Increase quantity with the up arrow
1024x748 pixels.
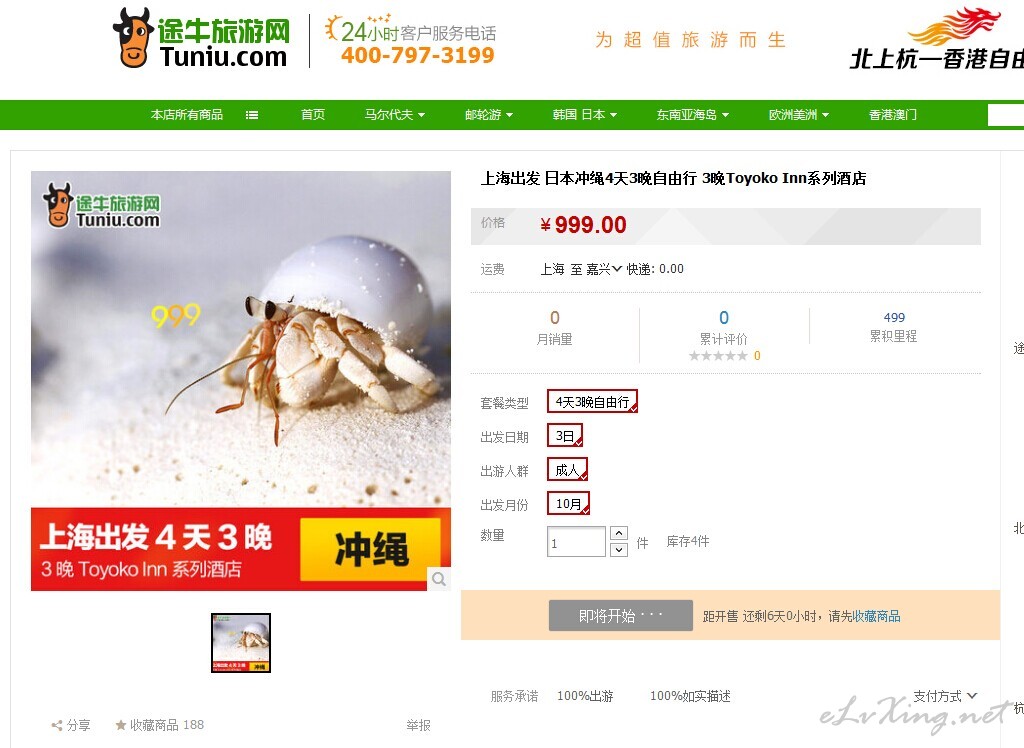(x=619, y=533)
